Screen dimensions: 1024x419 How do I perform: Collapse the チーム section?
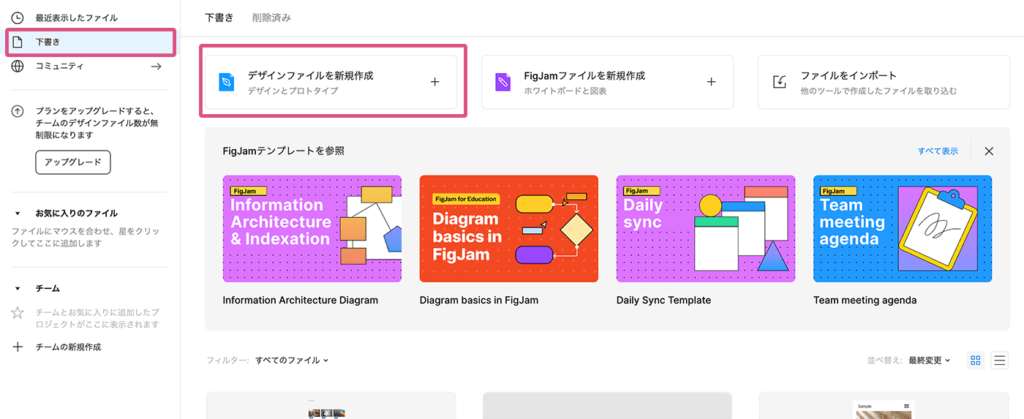coord(17,288)
